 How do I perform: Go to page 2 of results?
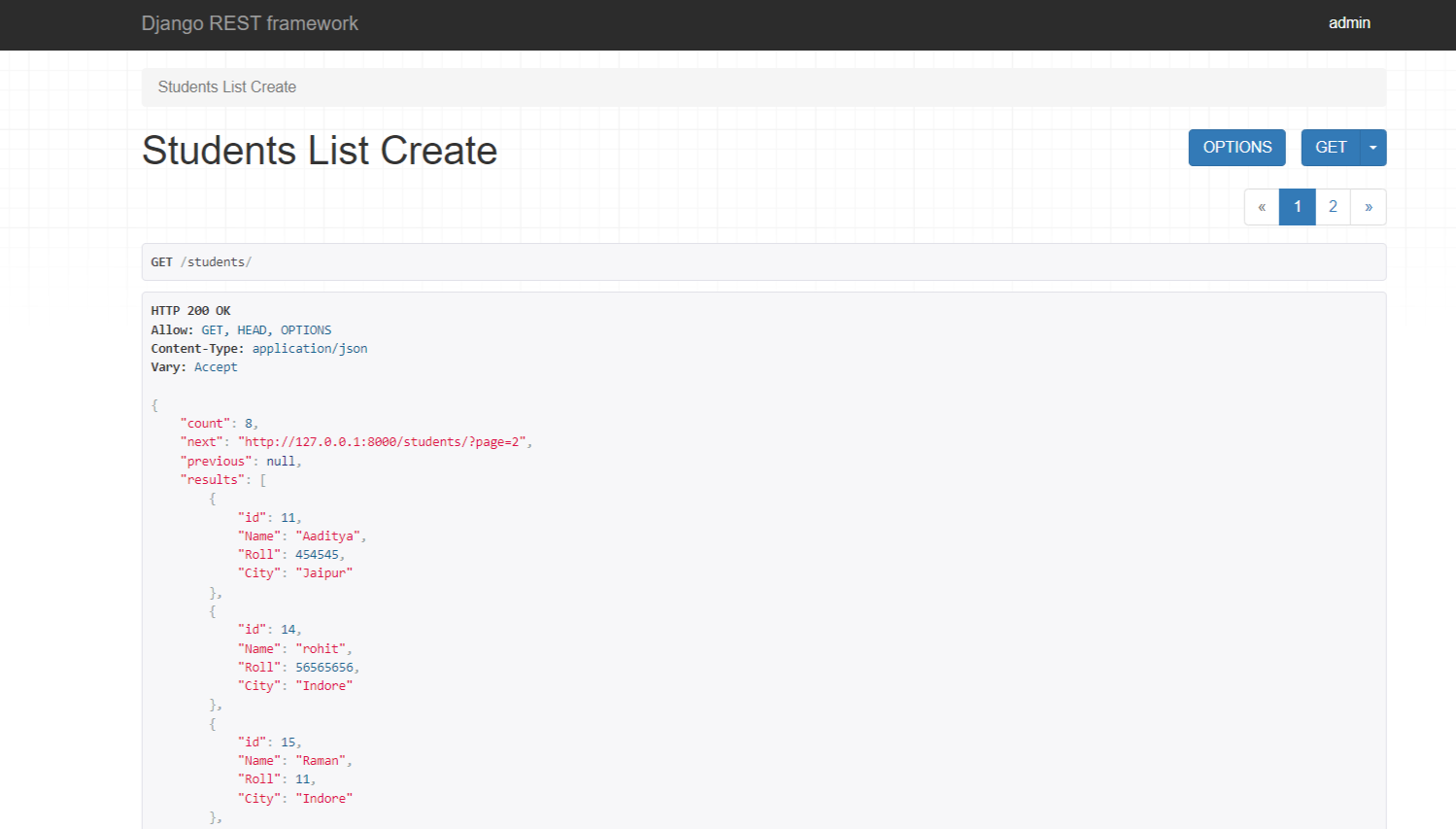(x=1333, y=207)
